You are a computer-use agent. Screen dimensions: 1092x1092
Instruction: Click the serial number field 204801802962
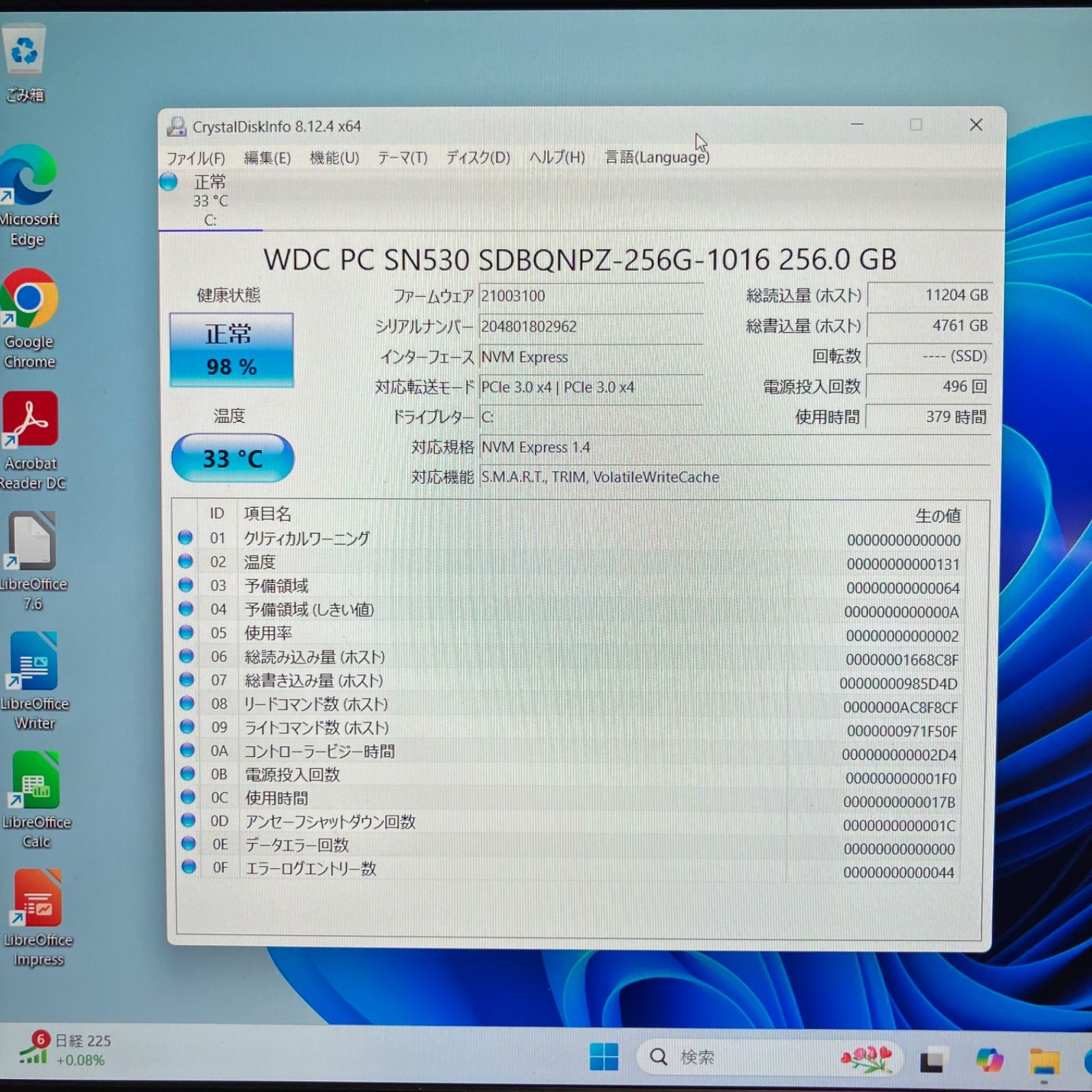point(591,327)
